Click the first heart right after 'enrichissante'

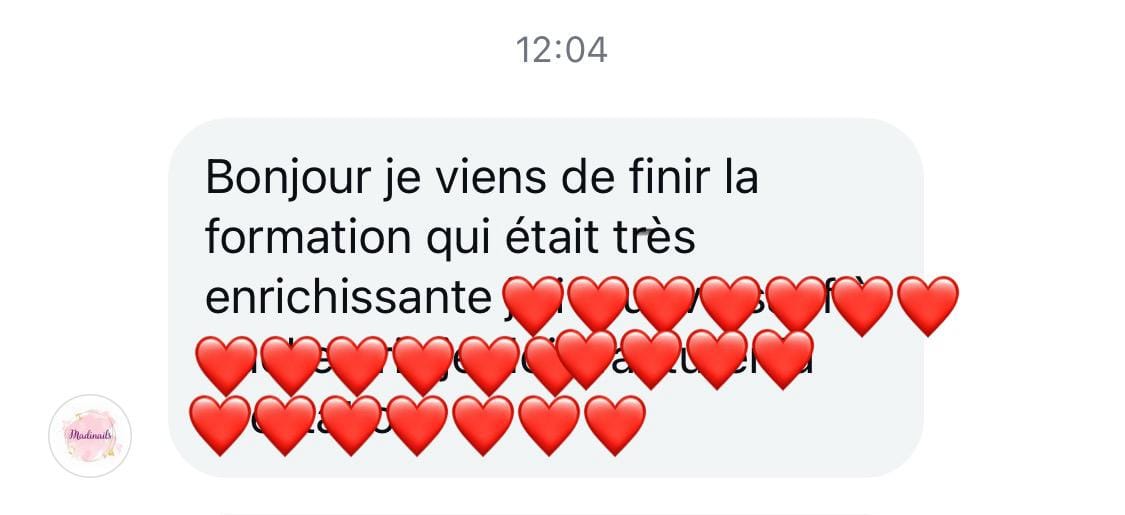point(532,306)
